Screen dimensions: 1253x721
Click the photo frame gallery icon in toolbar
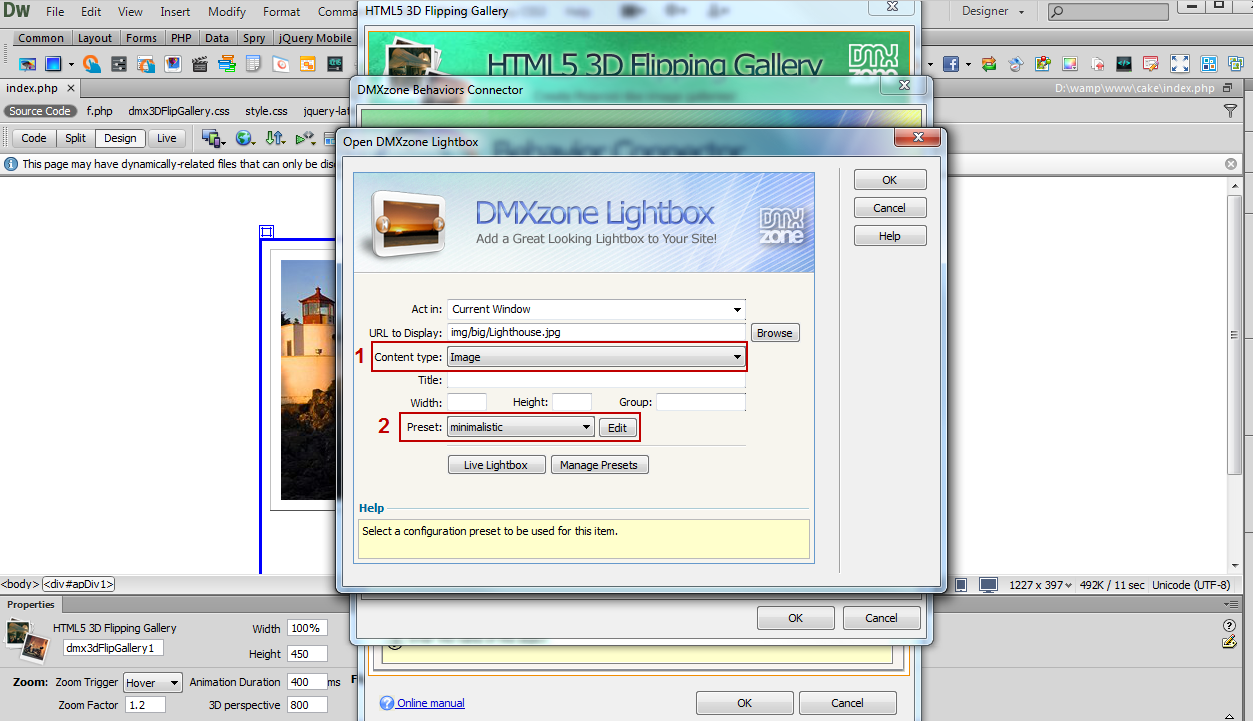click(x=173, y=63)
